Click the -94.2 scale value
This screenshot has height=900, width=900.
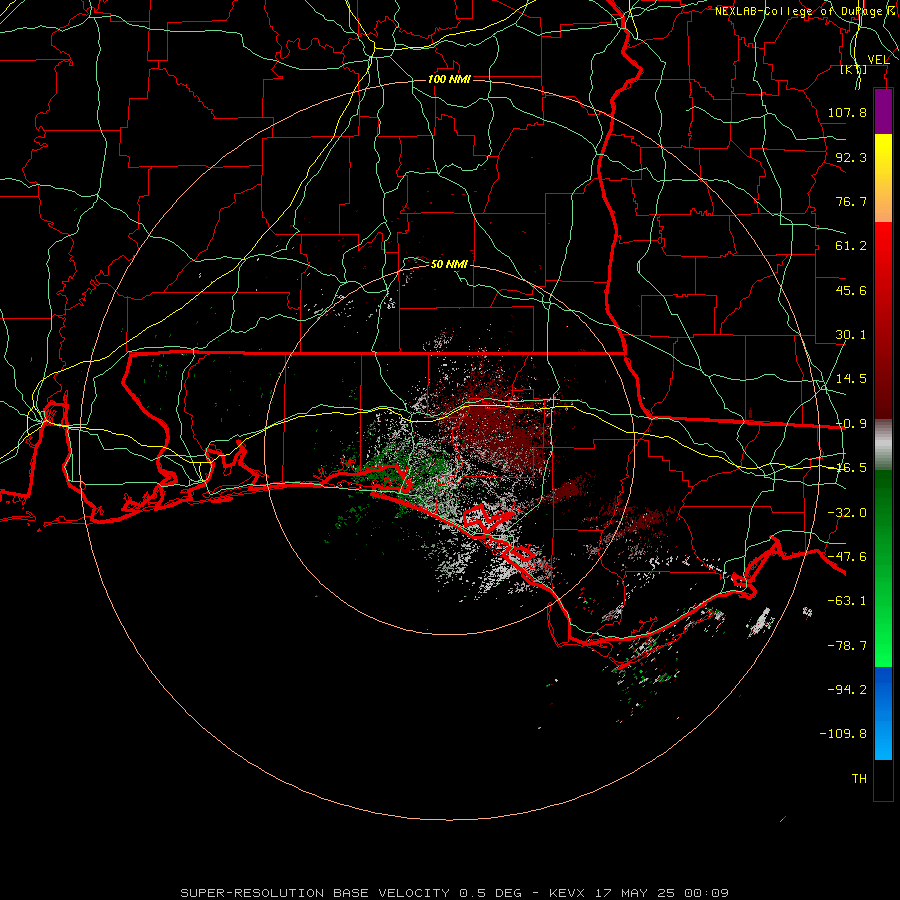click(847, 690)
